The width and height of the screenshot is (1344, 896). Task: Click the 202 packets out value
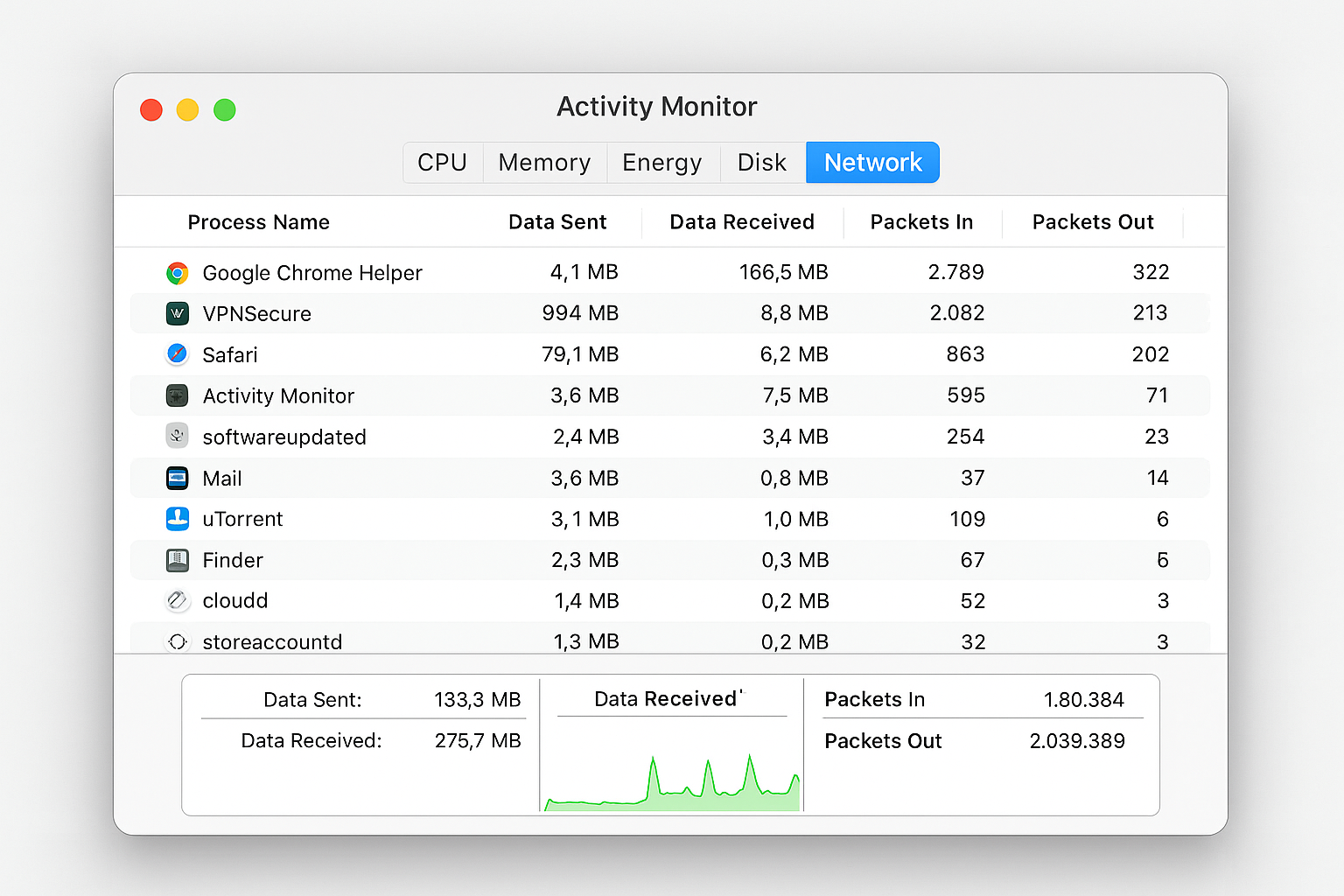(x=1151, y=354)
